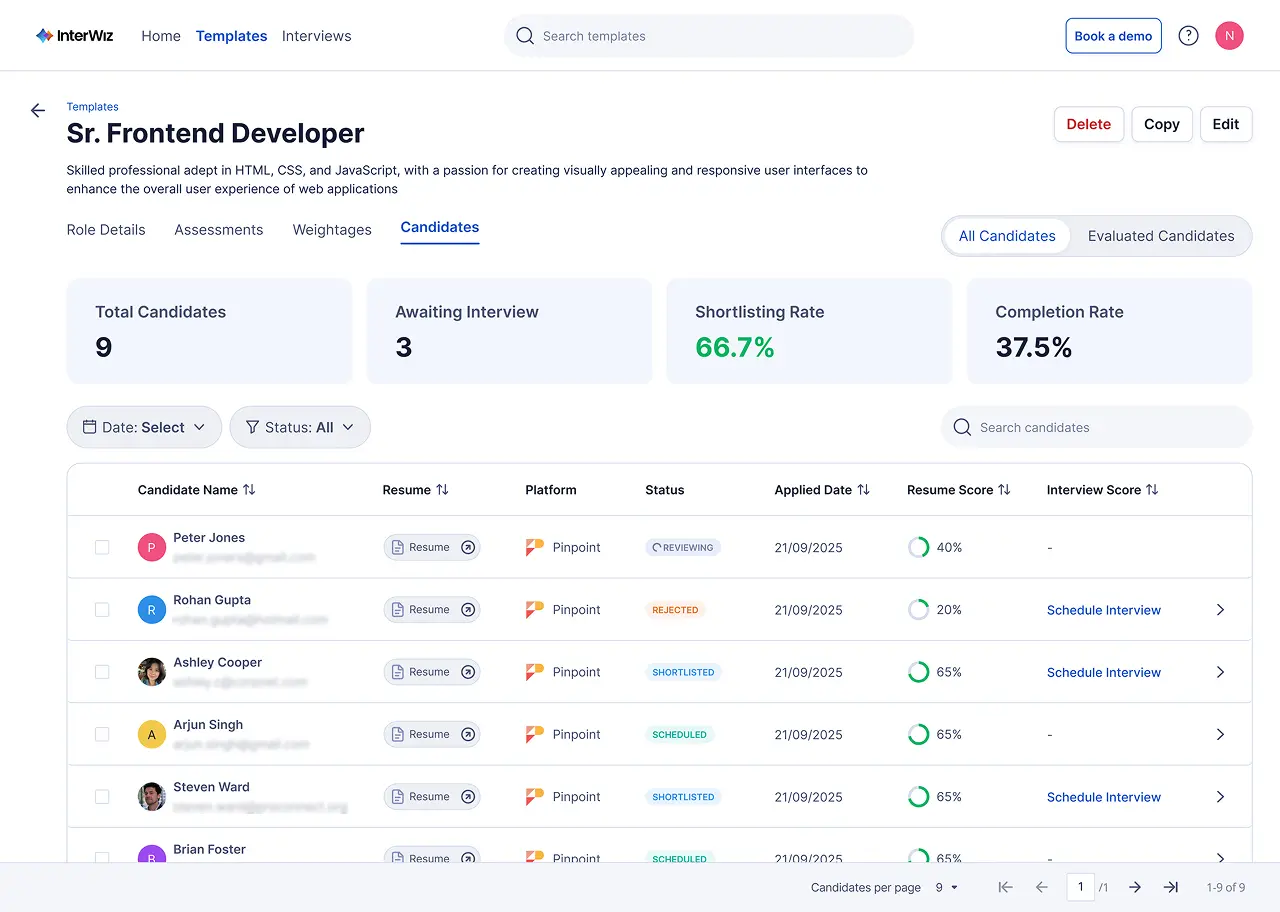Click the last-page arrow in pagination

1170,887
